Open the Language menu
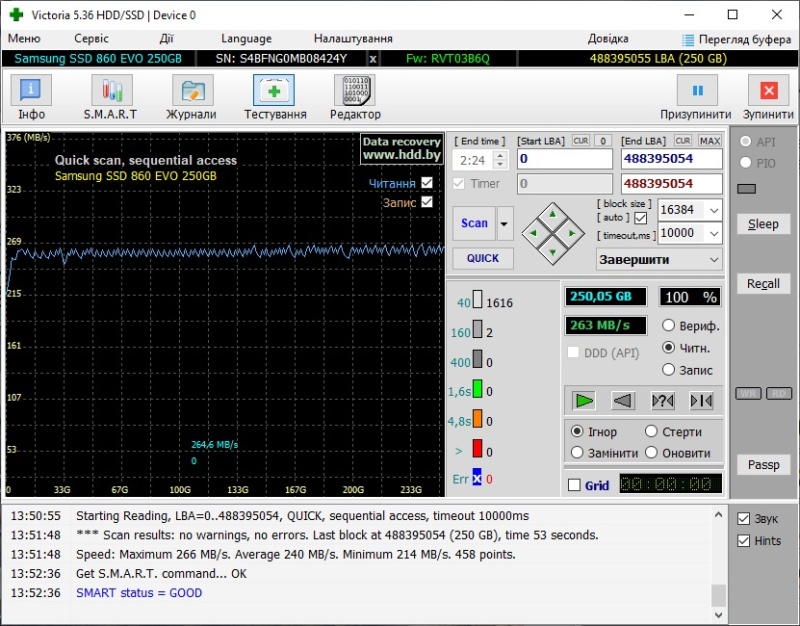The image size is (800, 626). click(x=246, y=39)
